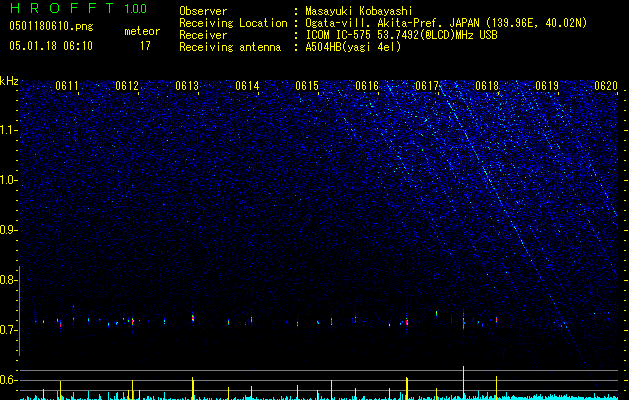Image resolution: width=629 pixels, height=400 pixels.
Task: Click the 0.9 kHz axis label
Action: (8, 230)
